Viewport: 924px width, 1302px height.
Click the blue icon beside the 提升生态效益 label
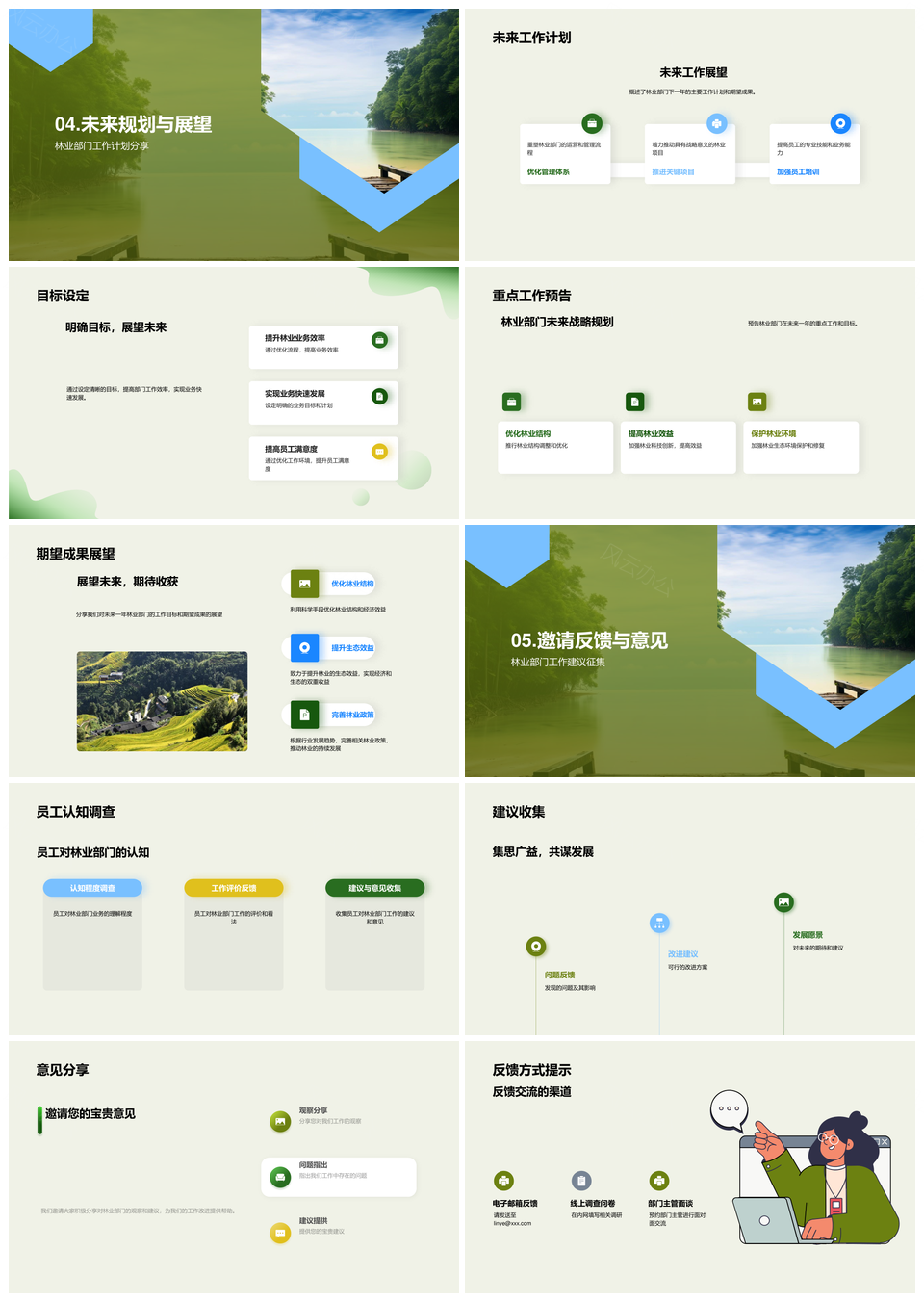(x=304, y=647)
